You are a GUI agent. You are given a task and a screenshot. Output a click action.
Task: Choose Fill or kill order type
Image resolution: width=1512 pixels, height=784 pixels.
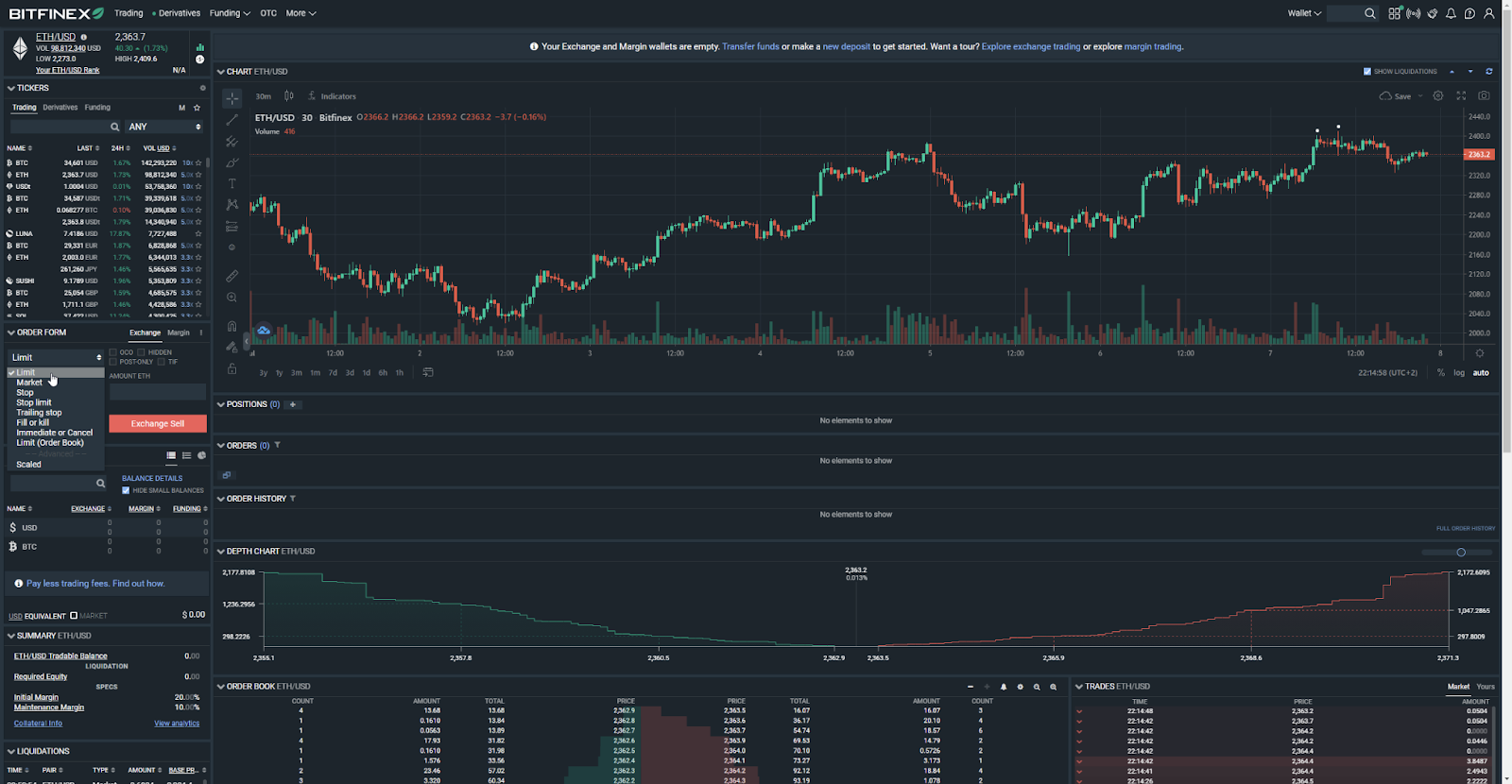coord(32,422)
